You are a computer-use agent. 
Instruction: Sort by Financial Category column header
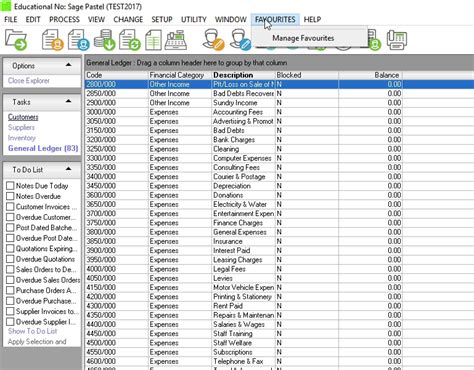pos(180,75)
